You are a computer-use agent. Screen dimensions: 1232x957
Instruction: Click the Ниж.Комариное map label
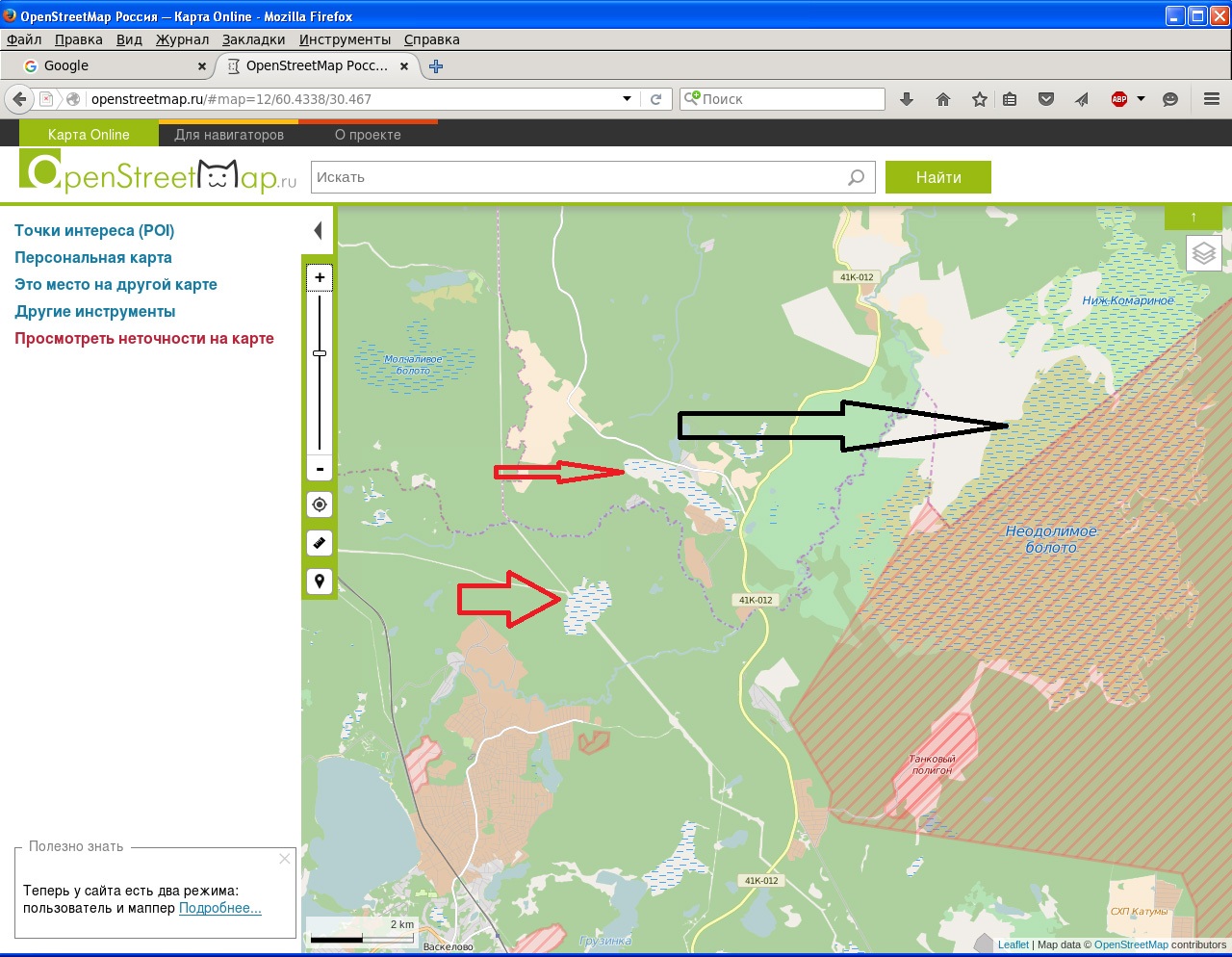coord(1128,300)
